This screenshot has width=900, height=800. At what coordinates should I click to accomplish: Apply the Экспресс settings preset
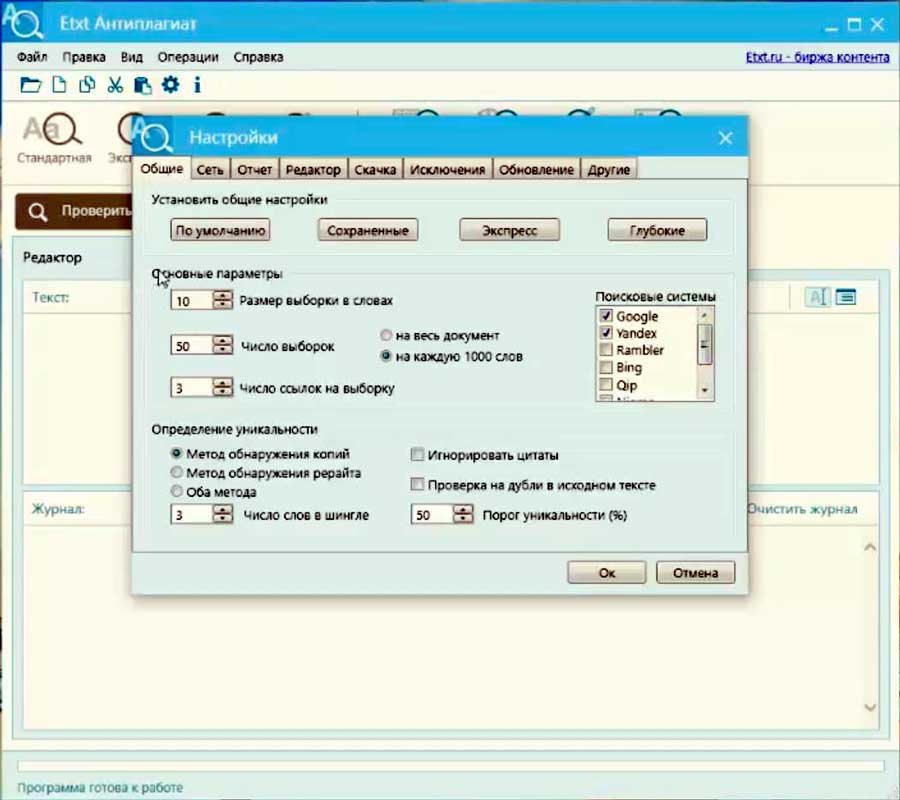(x=510, y=230)
